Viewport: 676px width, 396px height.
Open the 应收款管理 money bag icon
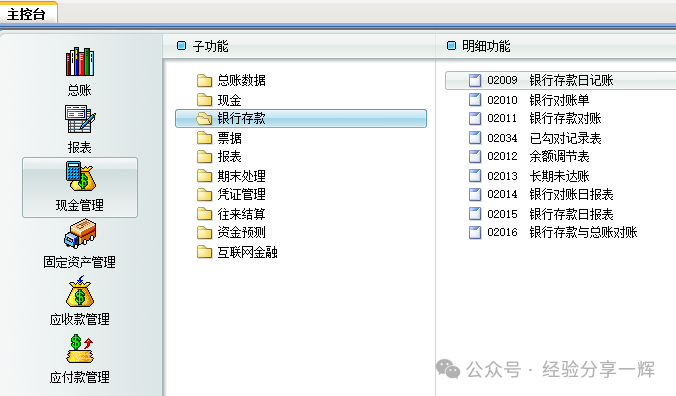click(x=80, y=291)
